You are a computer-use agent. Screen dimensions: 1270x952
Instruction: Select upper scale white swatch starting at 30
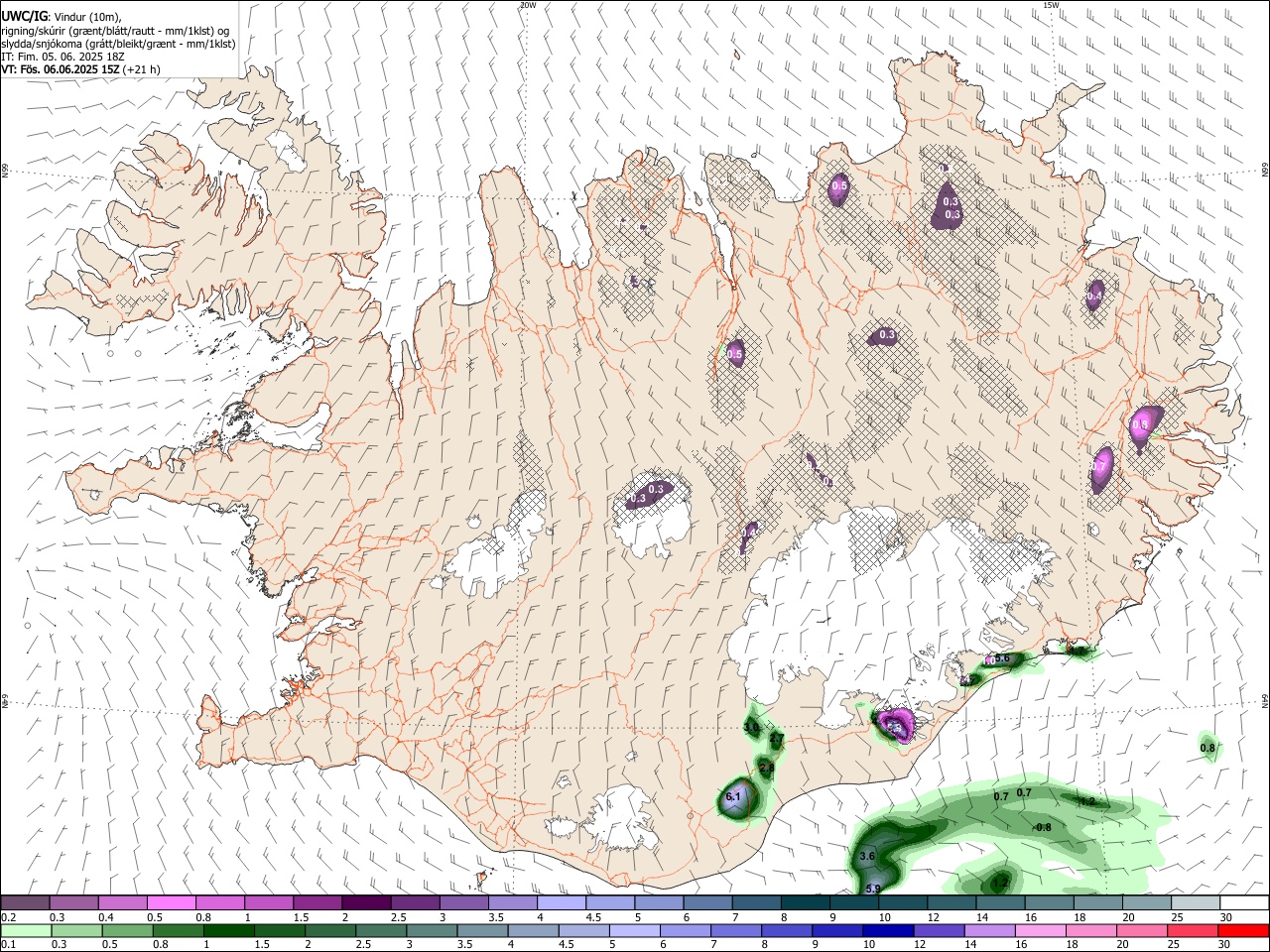pyautogui.click(x=1244, y=903)
